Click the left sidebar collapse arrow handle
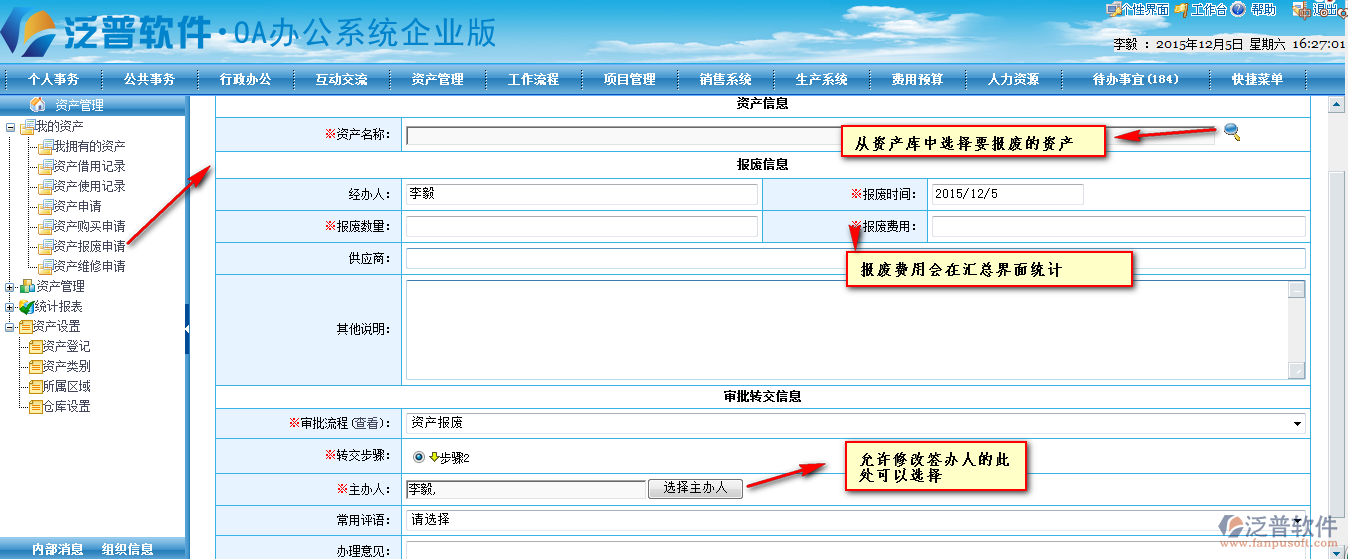The height and width of the screenshot is (559, 1348). (186, 329)
